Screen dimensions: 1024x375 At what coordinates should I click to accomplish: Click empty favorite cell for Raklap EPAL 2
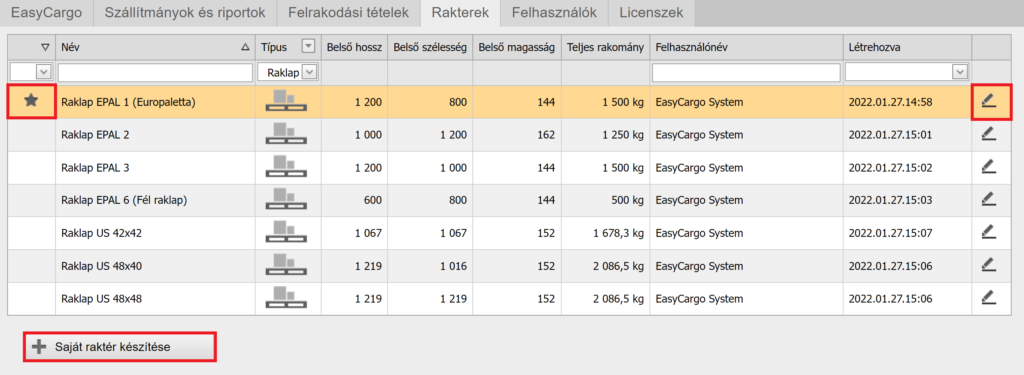(x=31, y=134)
